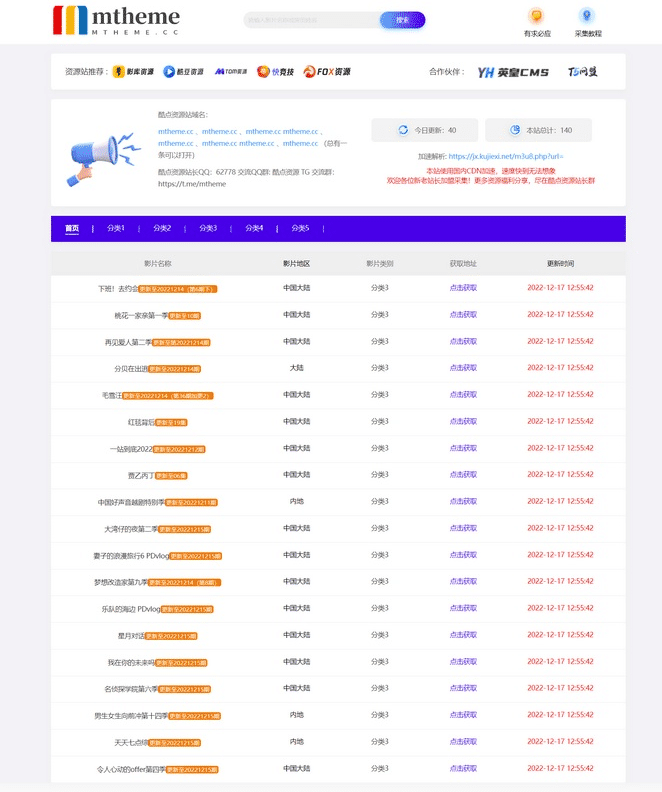Screen dimensions: 662x792
Task: Switch to the 分类3 tab
Action: (x=208, y=228)
